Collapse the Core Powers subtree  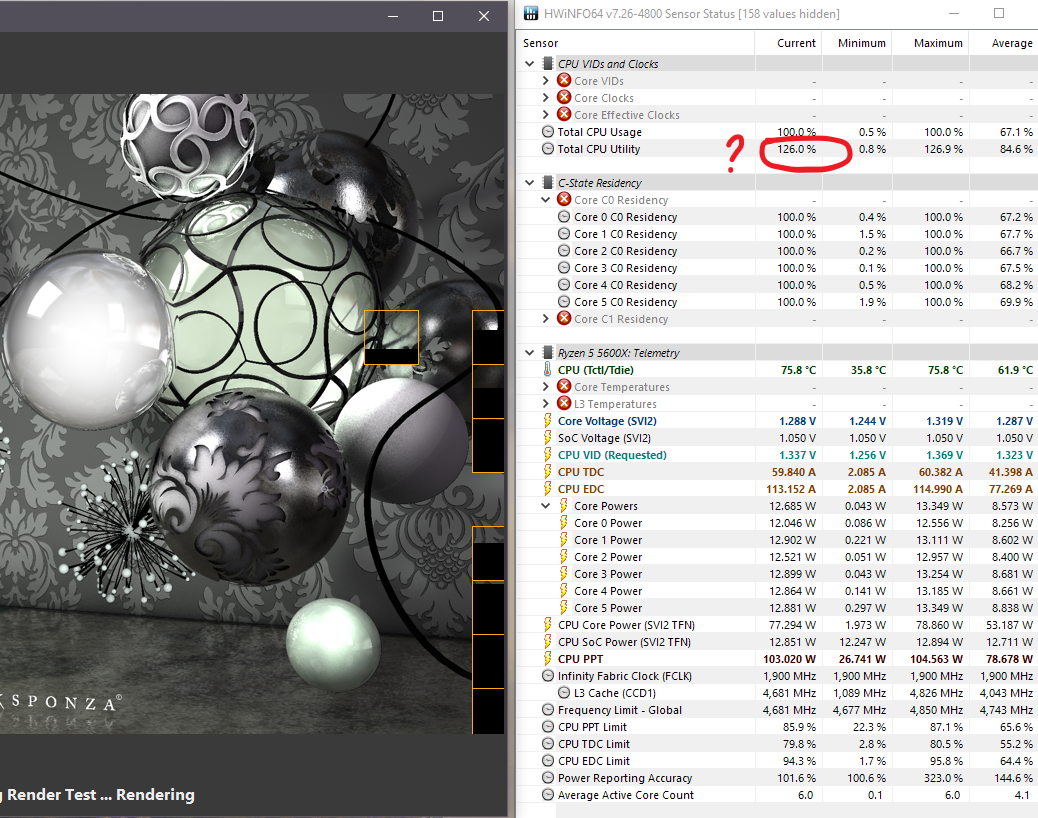[x=545, y=506]
